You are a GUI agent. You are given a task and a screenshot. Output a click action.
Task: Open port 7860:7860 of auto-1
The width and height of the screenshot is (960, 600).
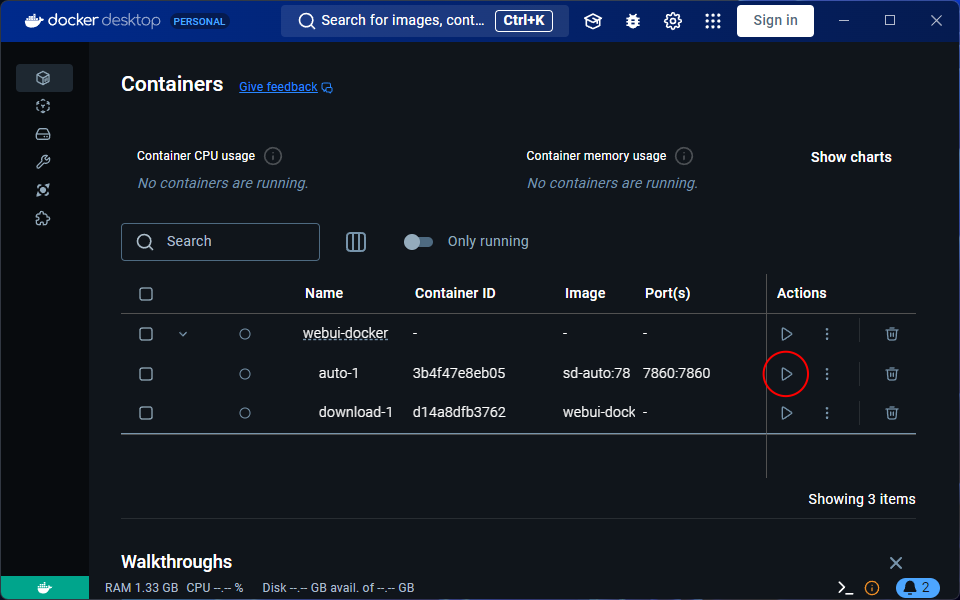677,373
